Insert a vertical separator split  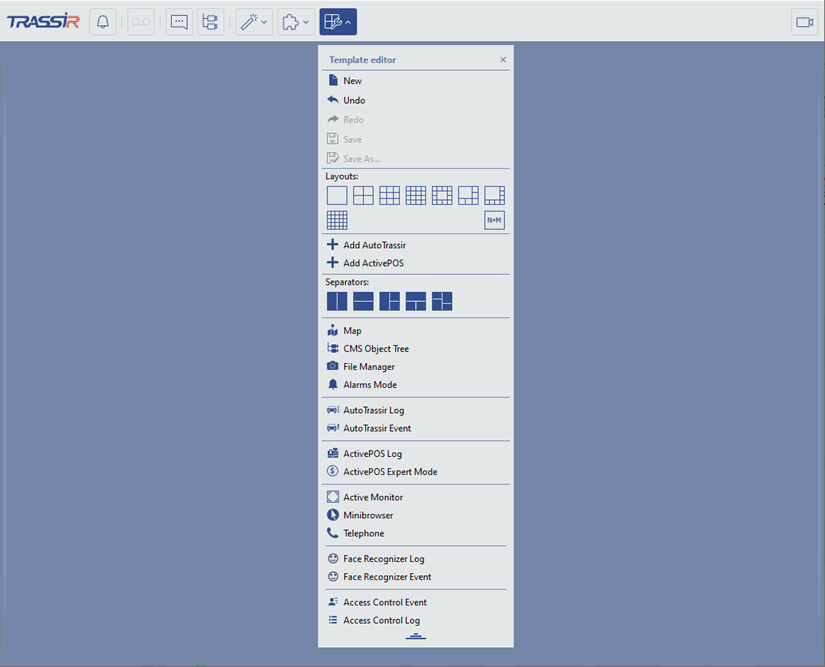337,301
